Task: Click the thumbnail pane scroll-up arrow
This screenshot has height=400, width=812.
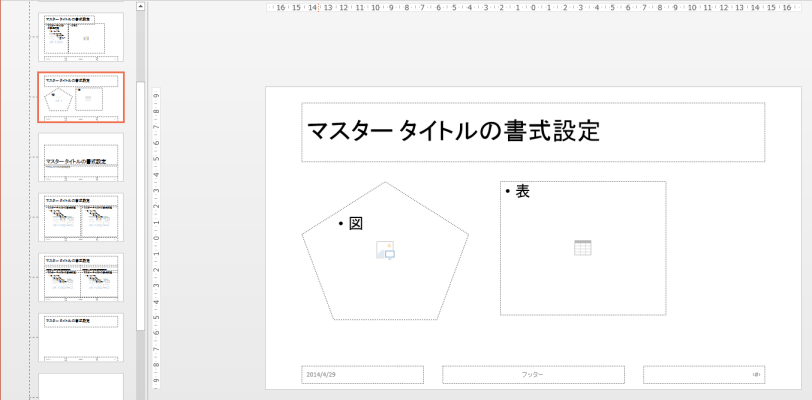Action: click(x=140, y=7)
